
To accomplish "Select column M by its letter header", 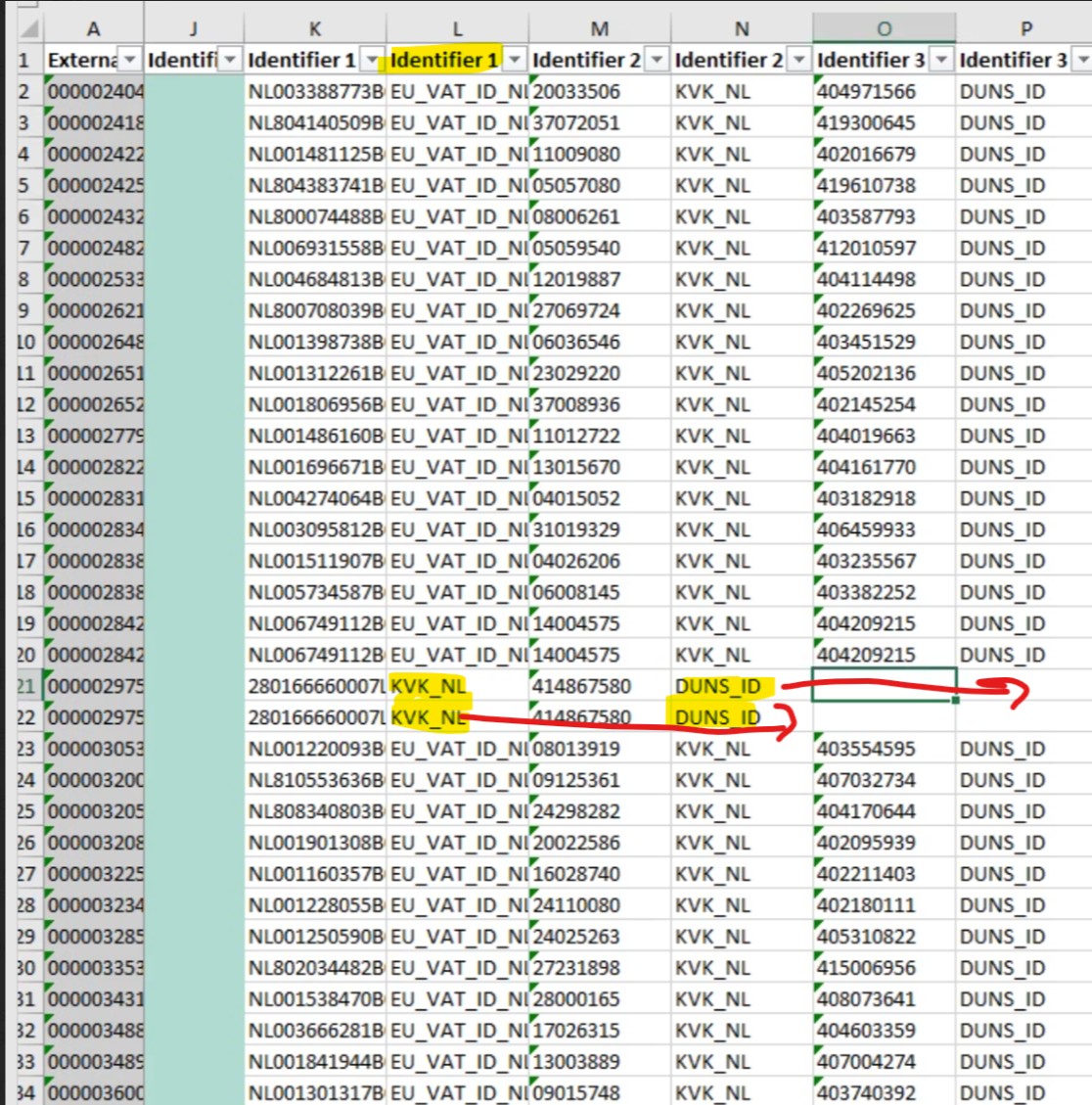I will pos(600,28).
